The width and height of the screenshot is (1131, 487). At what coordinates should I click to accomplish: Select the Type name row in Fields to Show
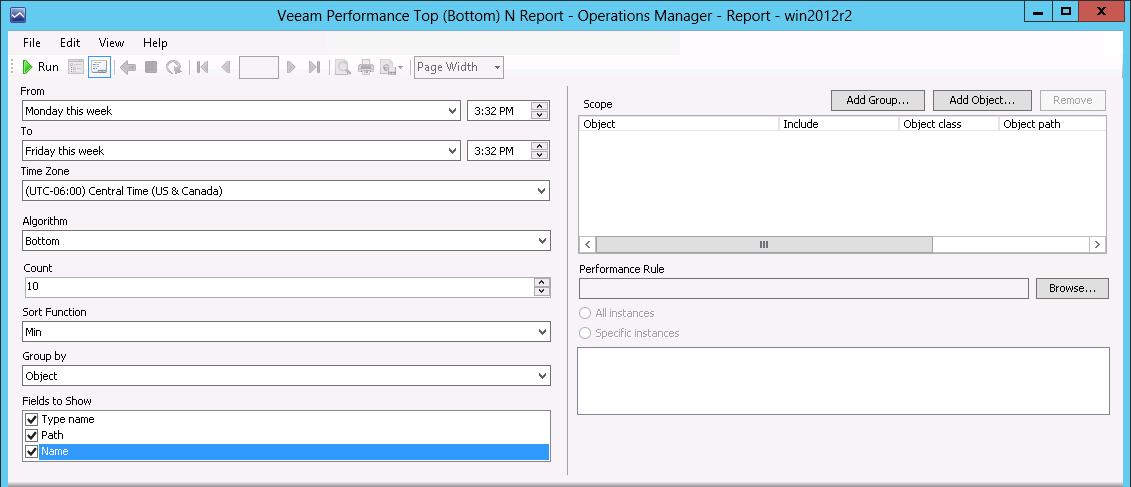pos(286,419)
